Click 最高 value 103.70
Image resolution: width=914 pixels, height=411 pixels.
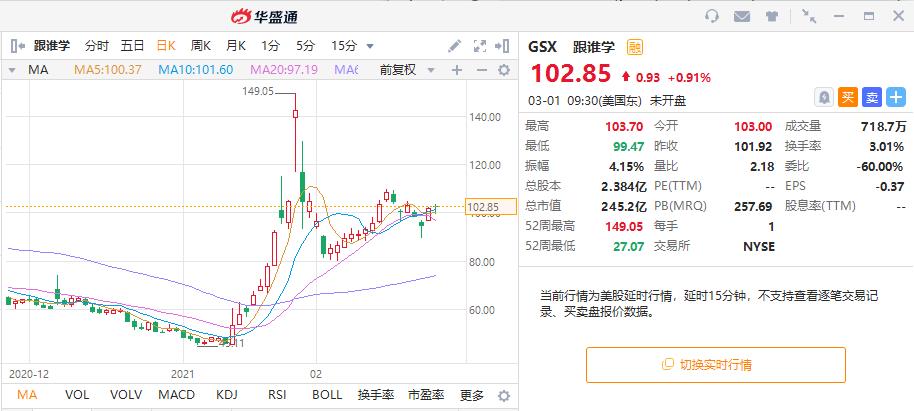[625, 127]
